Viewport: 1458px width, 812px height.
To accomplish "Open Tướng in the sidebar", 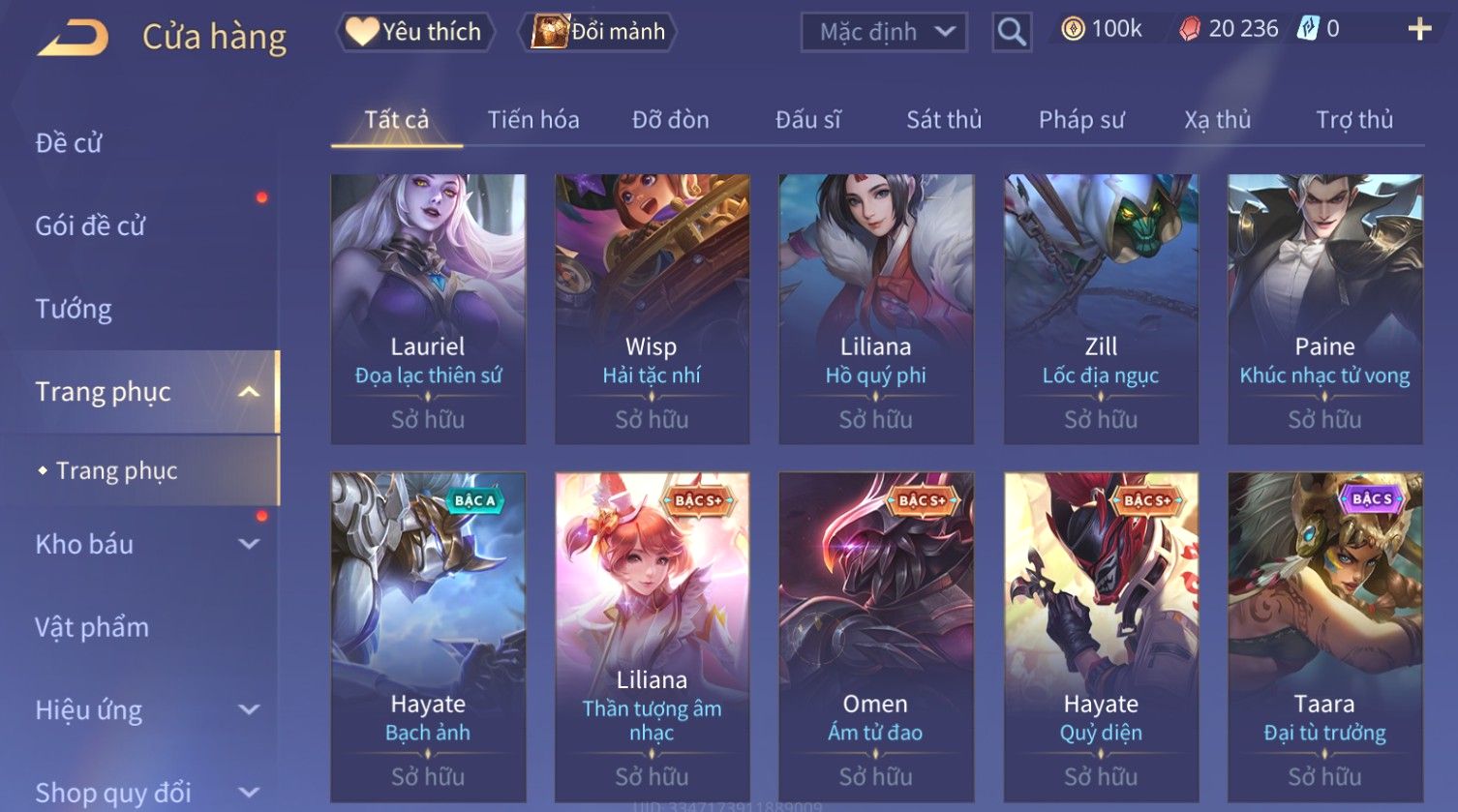I will click(x=74, y=309).
